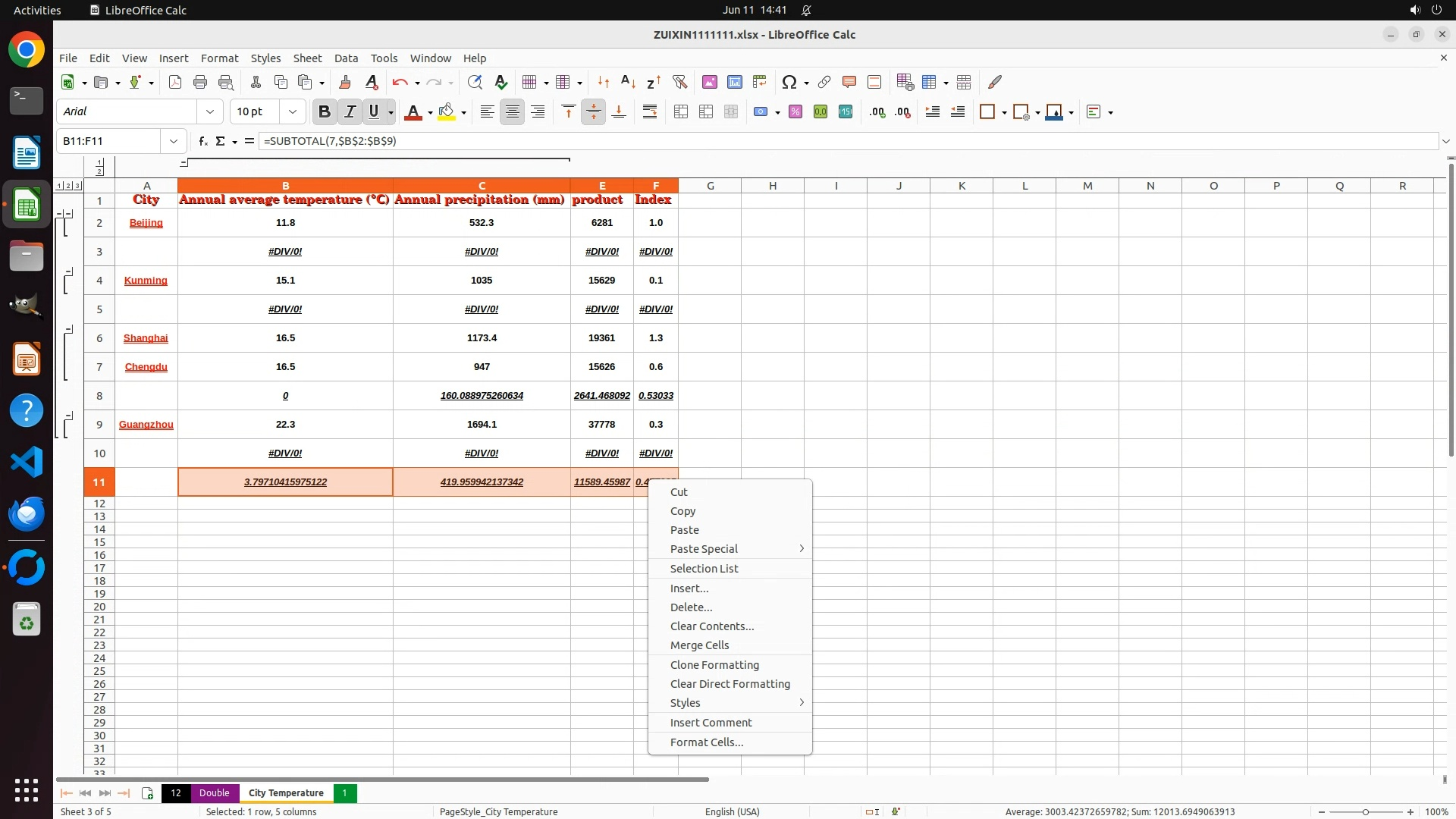
Task: Open the Data menu
Action: 346,58
